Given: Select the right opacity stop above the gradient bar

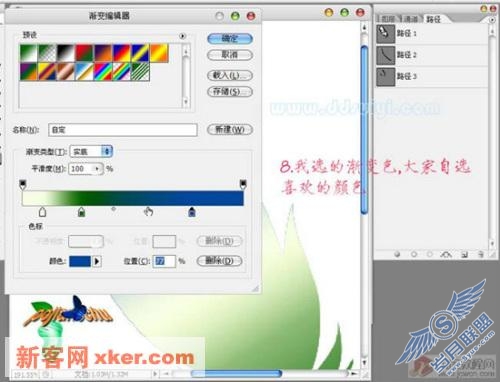Looking at the screenshot, I should pyautogui.click(x=243, y=184).
